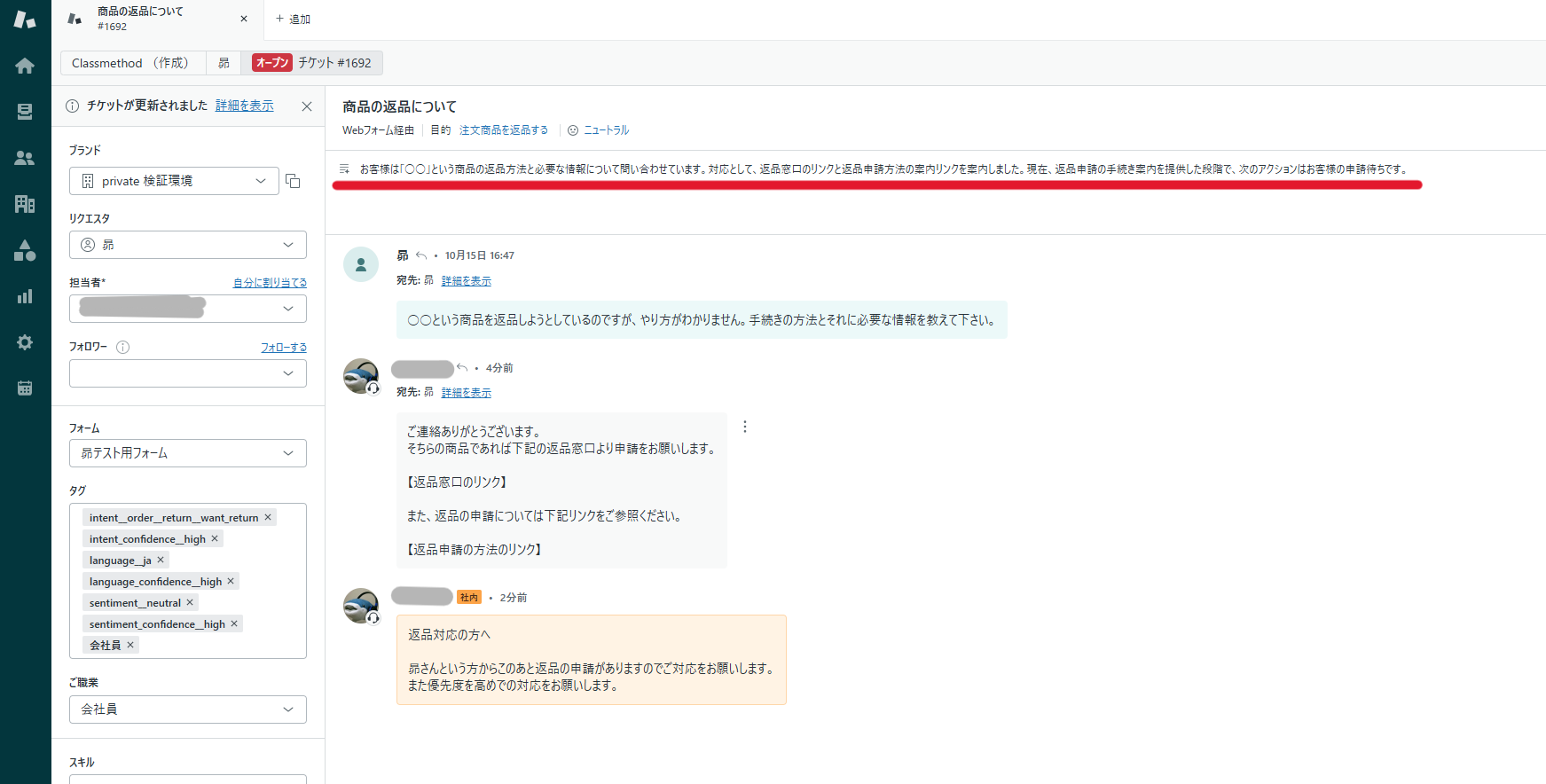Screen dimensions: 1546x784
Task: Add a new tab with 追加
Action: [x=293, y=19]
